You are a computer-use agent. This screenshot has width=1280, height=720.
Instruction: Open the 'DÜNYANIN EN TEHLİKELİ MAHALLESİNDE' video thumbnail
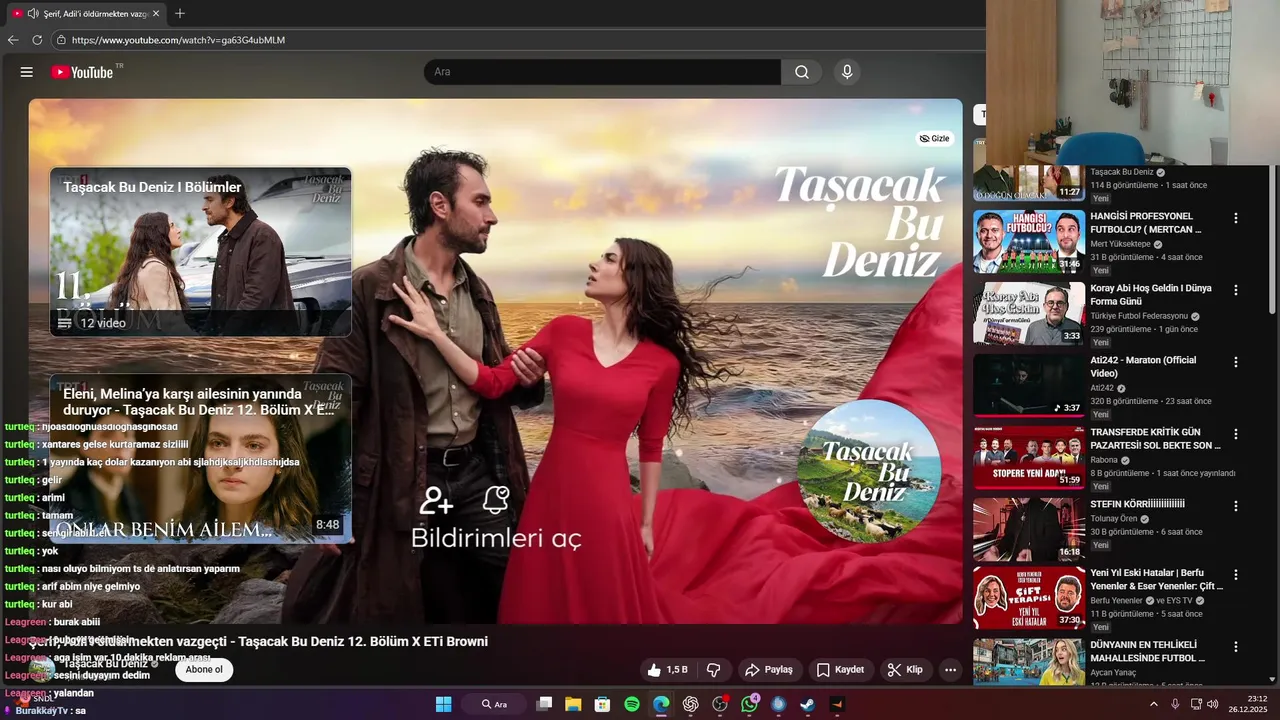point(1029,662)
